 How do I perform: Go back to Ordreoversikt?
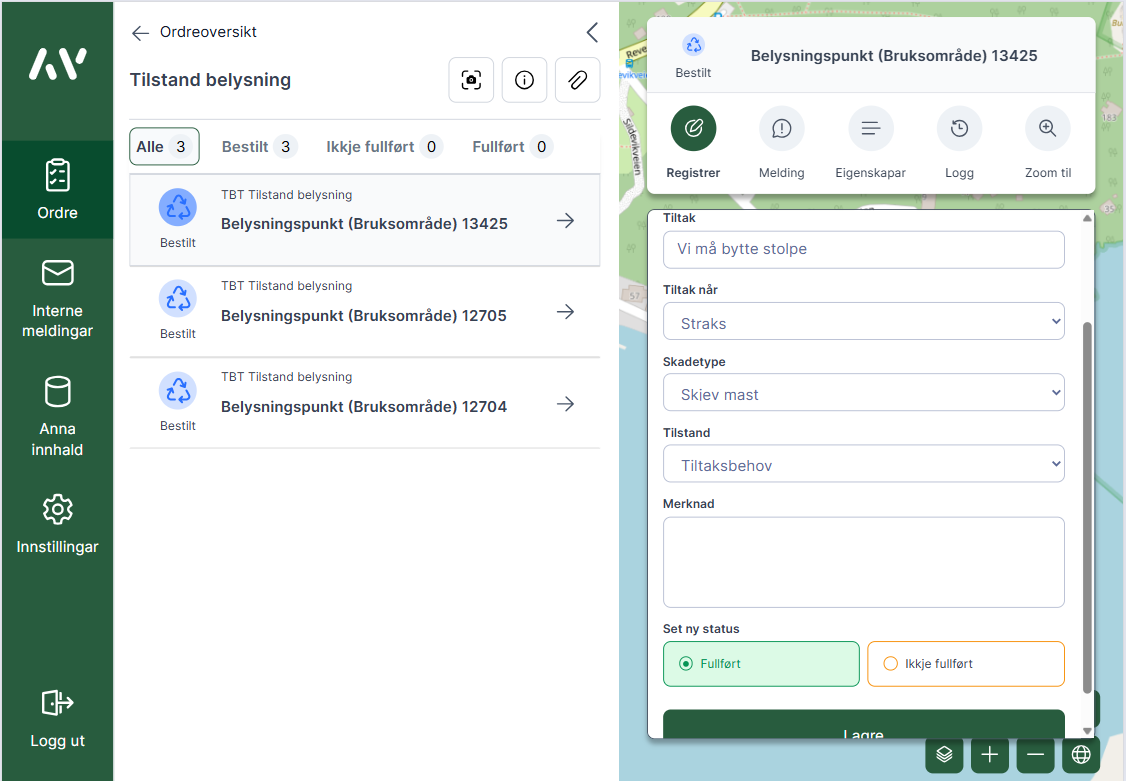[x=195, y=32]
